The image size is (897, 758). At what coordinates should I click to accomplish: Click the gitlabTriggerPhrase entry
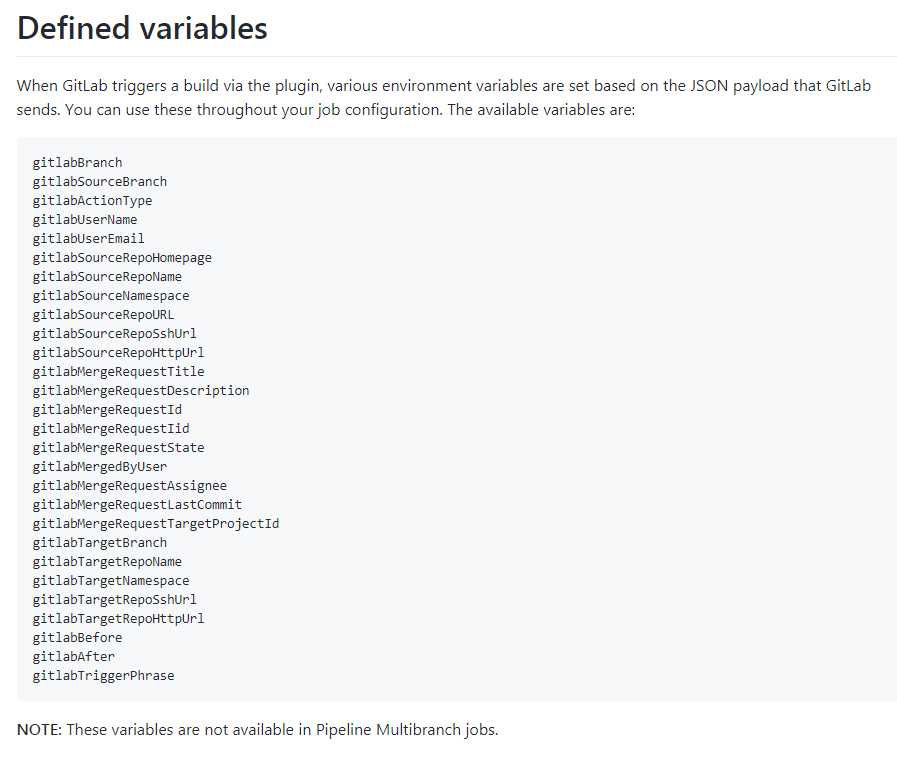[x=104, y=676]
